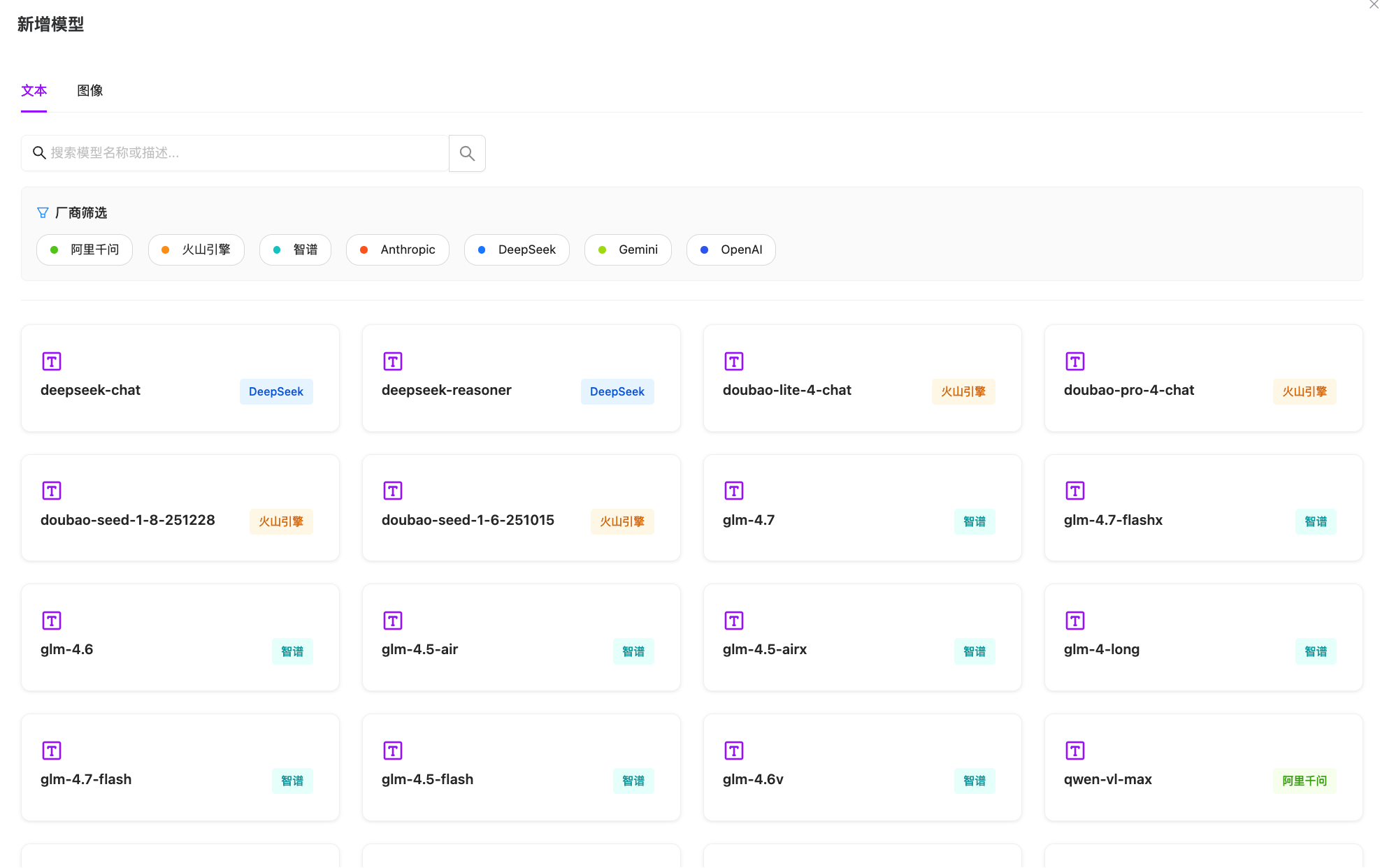Screen dimensions: 1380x868
Task: Click the text type icon on doubao-pro-4-chat card
Action: [x=1075, y=361]
